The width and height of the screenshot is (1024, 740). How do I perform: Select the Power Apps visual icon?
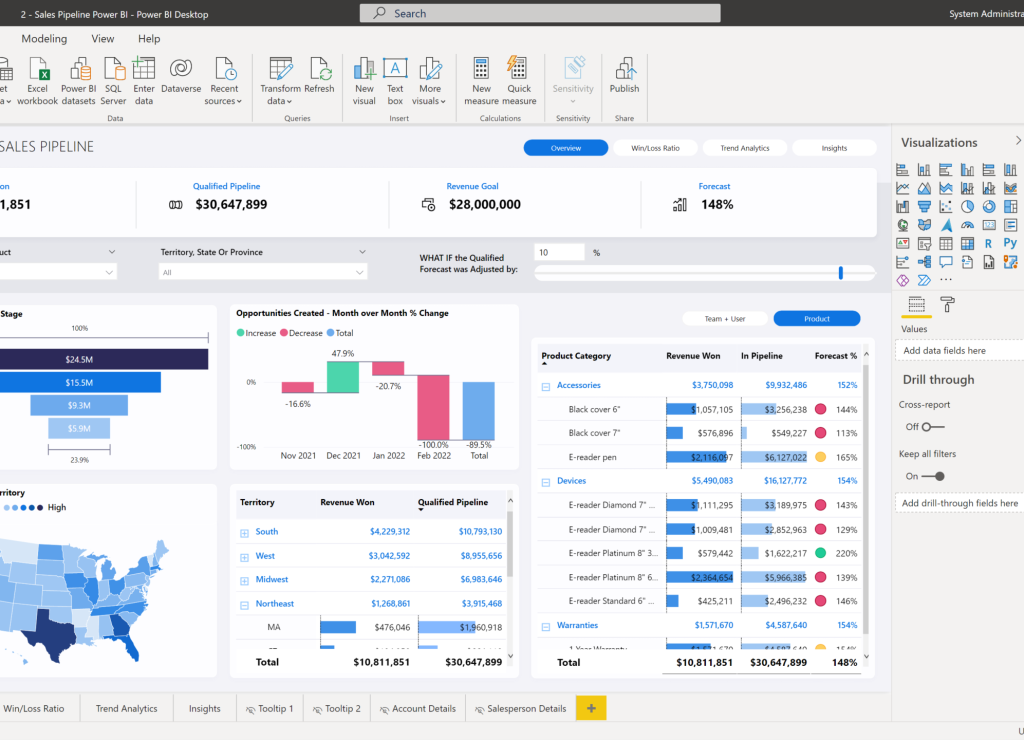903,280
